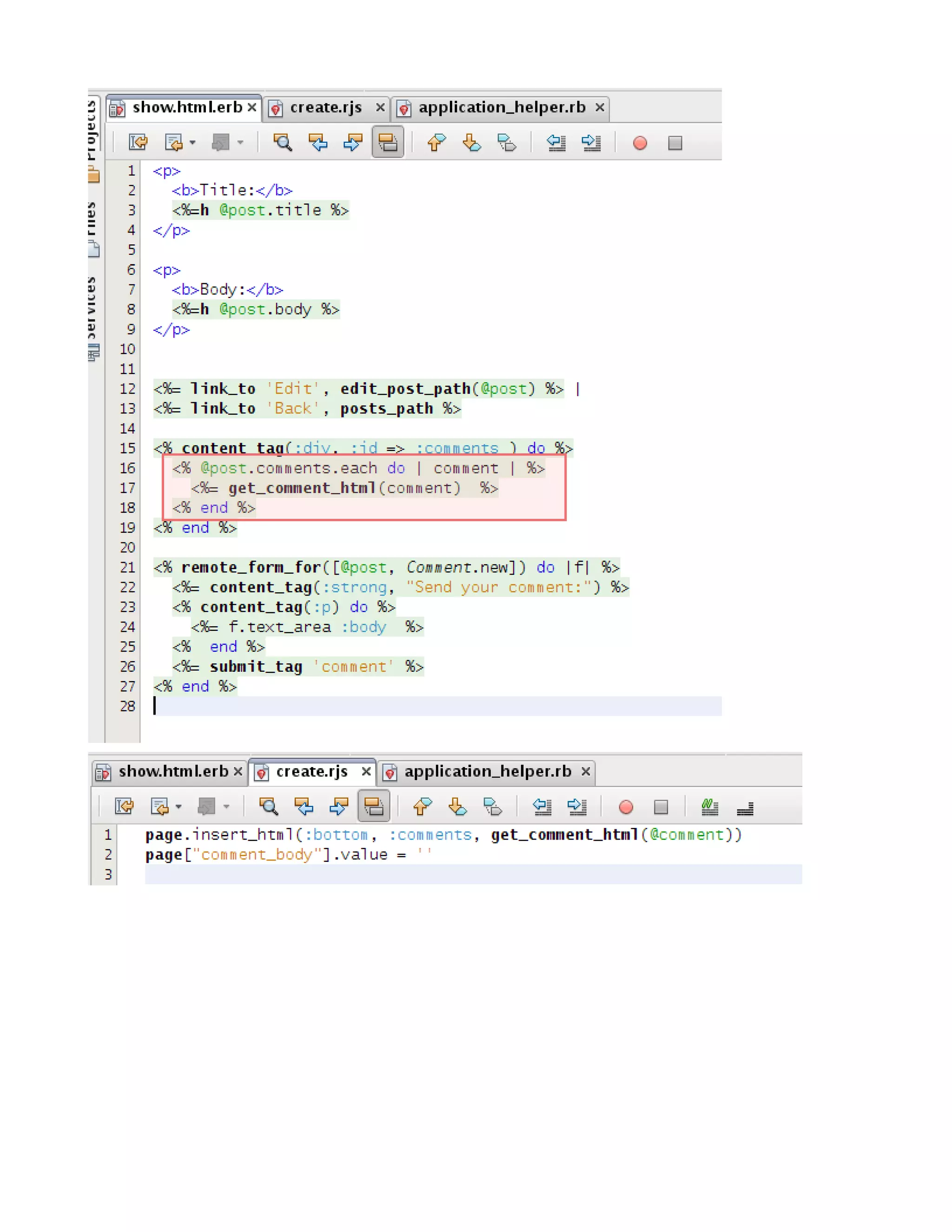This screenshot has width=952, height=1232.
Task: Click code line '<%=h @post.title %>'
Action: pyautogui.click(x=261, y=211)
